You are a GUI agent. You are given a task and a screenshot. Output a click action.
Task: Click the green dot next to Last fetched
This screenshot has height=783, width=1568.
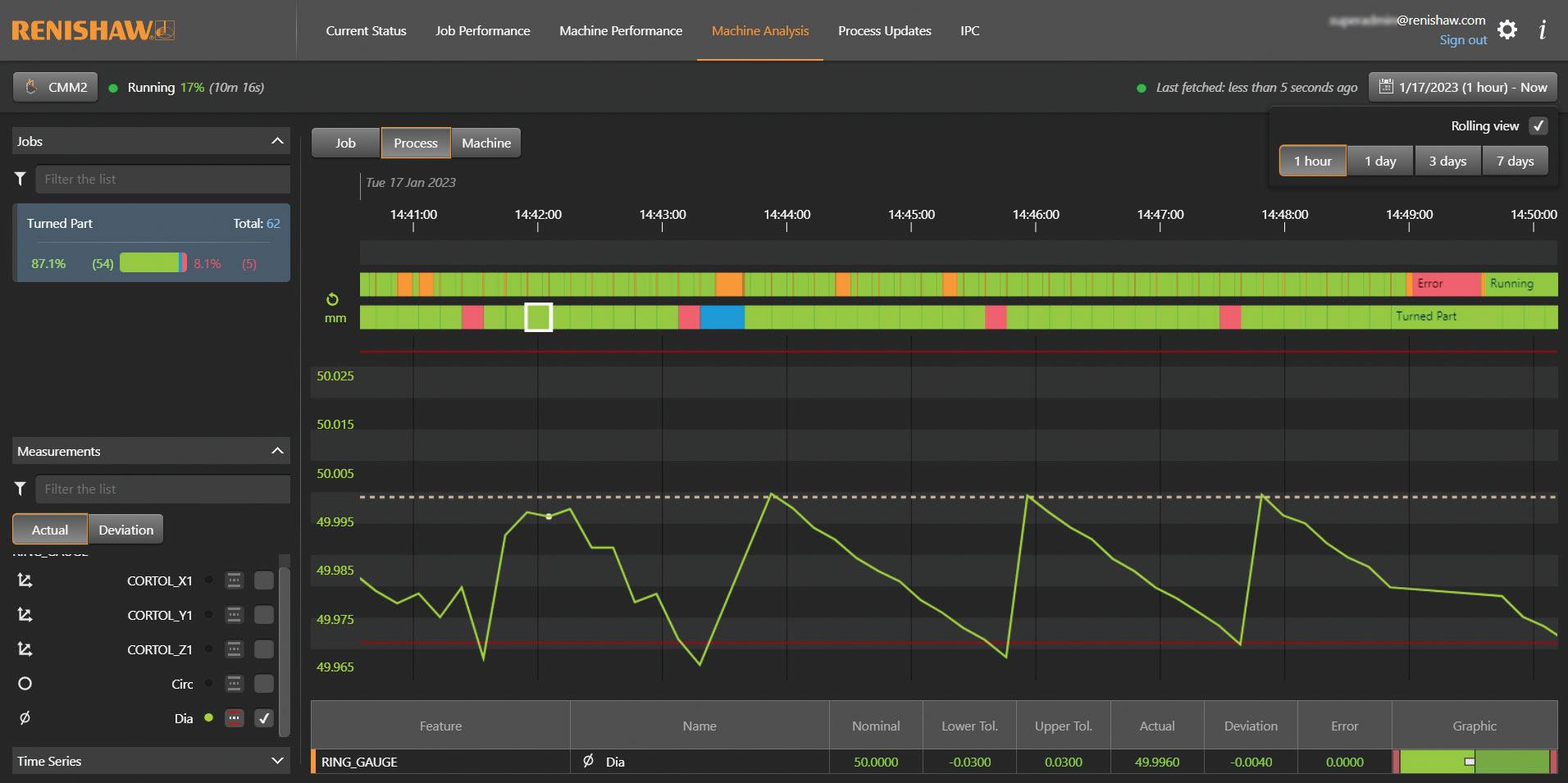1142,88
